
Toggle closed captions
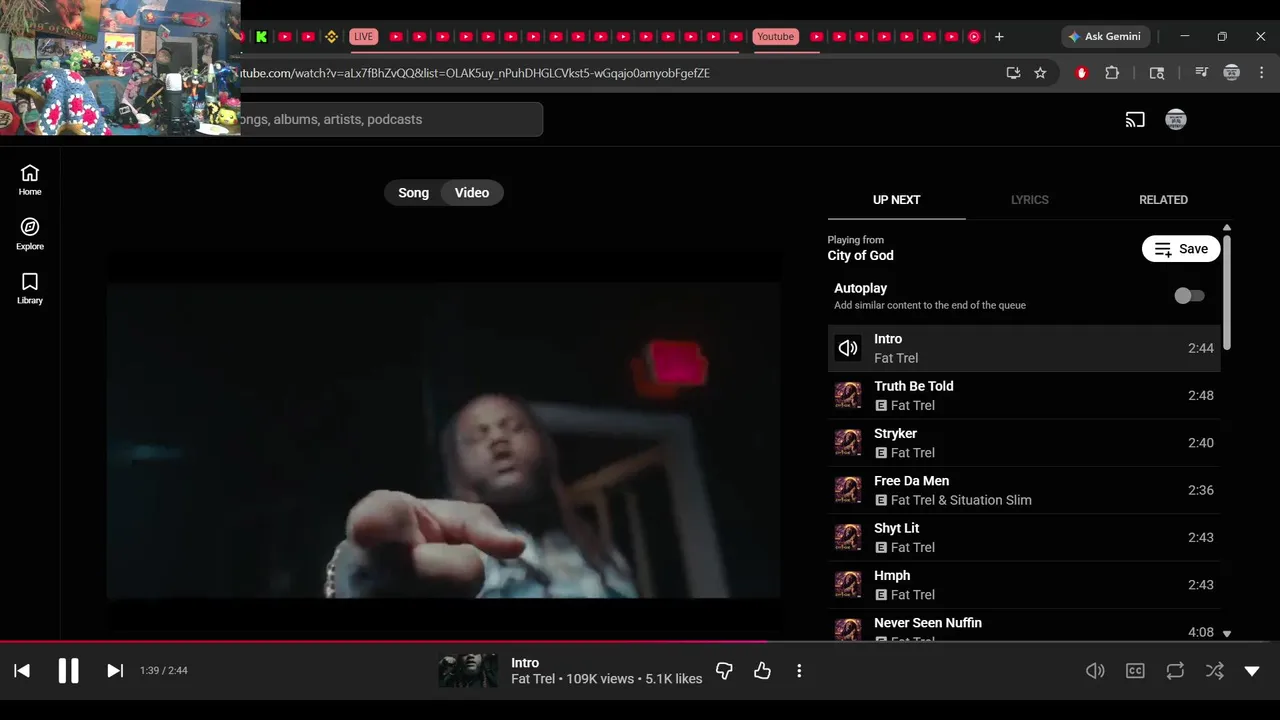[1135, 671]
